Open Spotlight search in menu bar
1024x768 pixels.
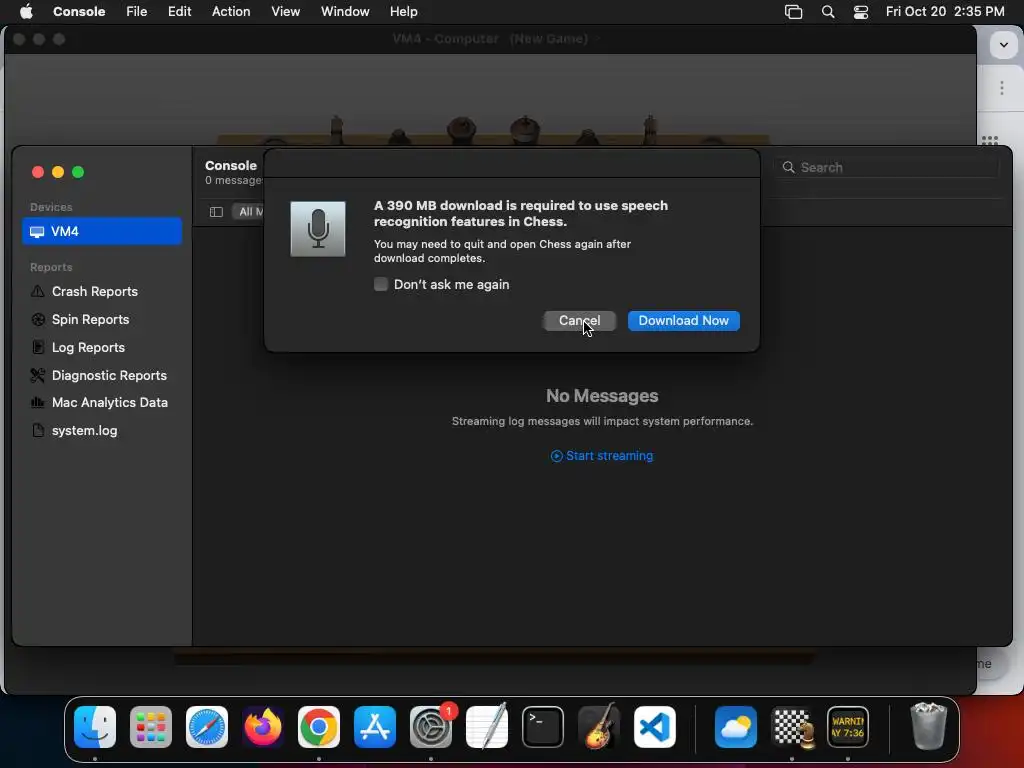(828, 12)
